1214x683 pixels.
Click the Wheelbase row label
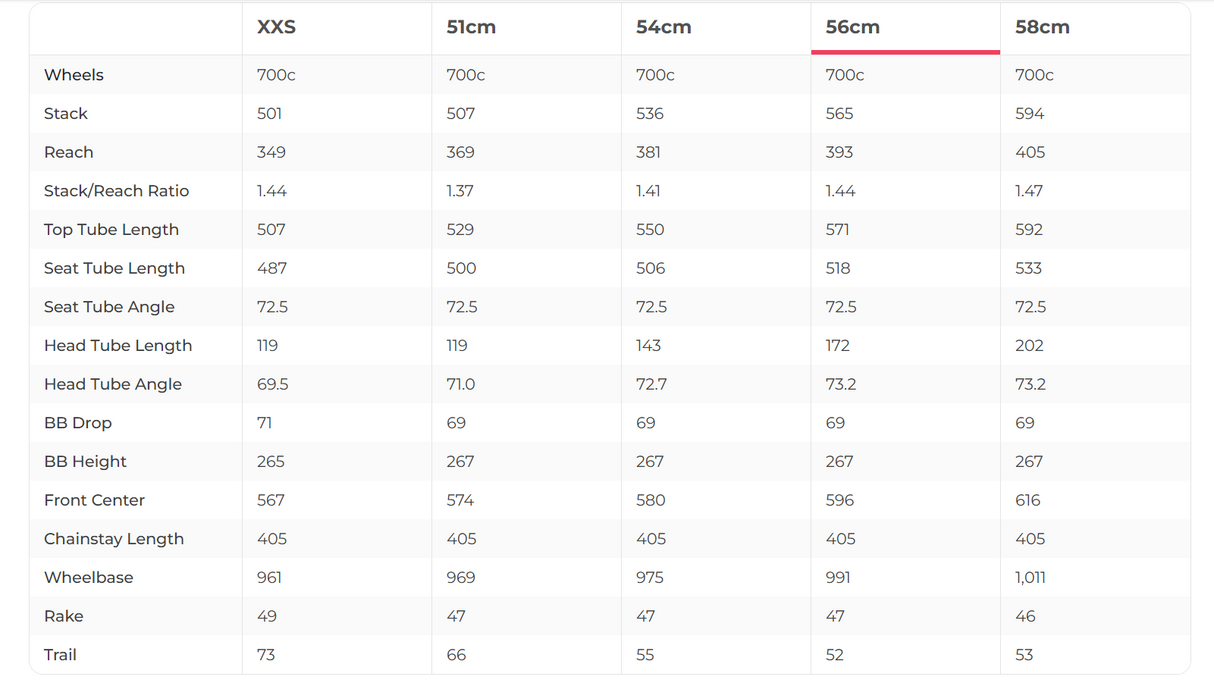click(x=88, y=578)
